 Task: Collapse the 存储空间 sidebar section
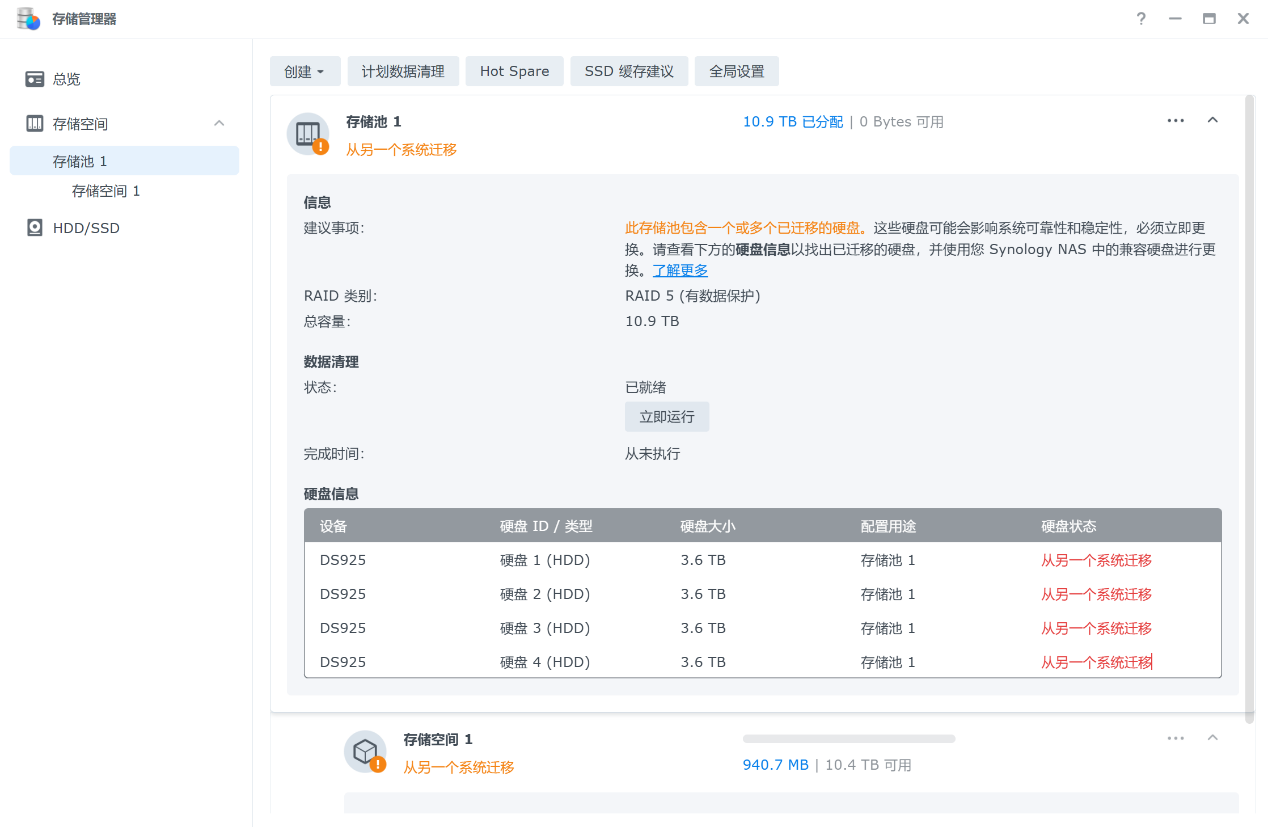[x=219, y=123]
